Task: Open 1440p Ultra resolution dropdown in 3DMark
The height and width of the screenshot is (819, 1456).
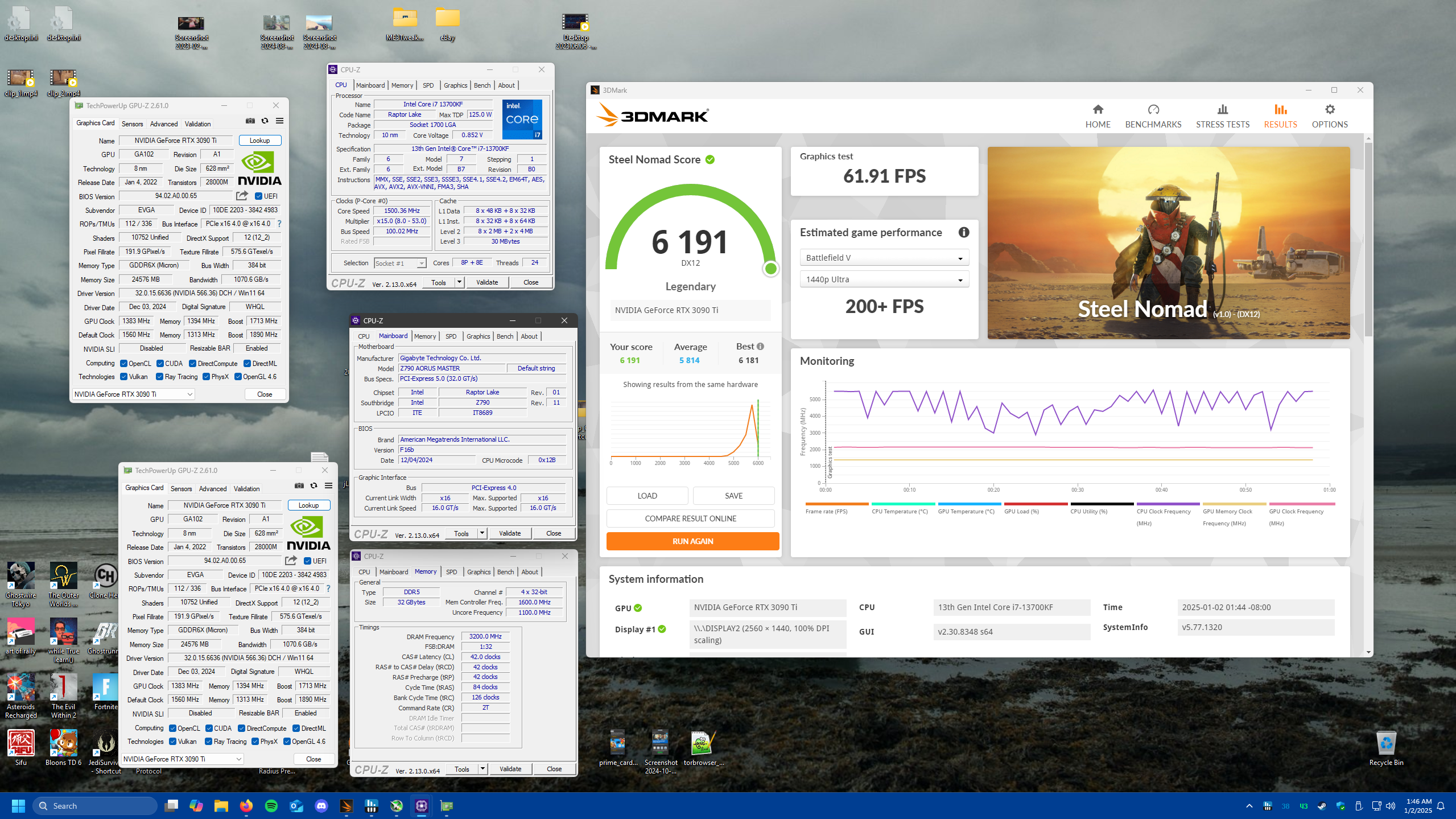Action: [884, 279]
